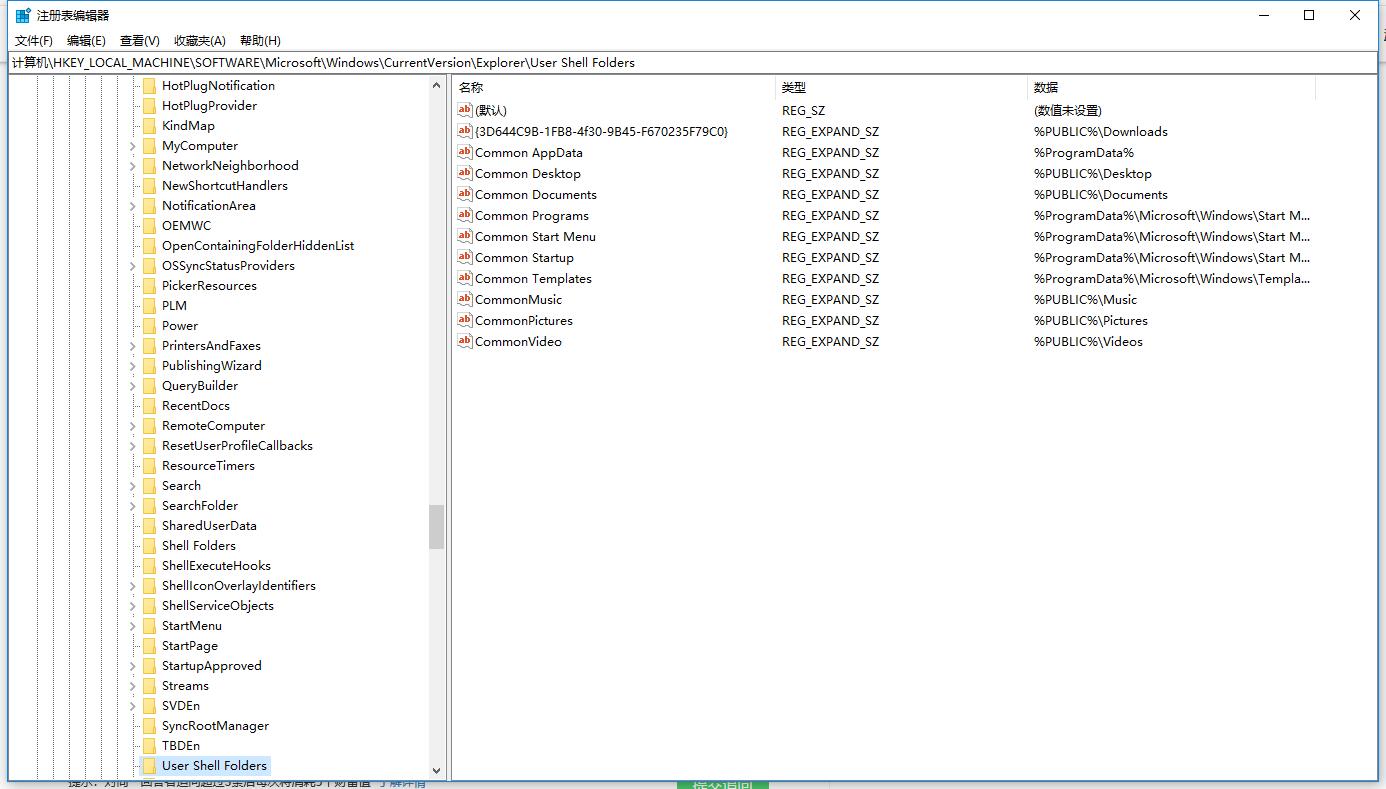Select the PickerResources key name
Image resolution: width=1386 pixels, height=789 pixels.
209,285
